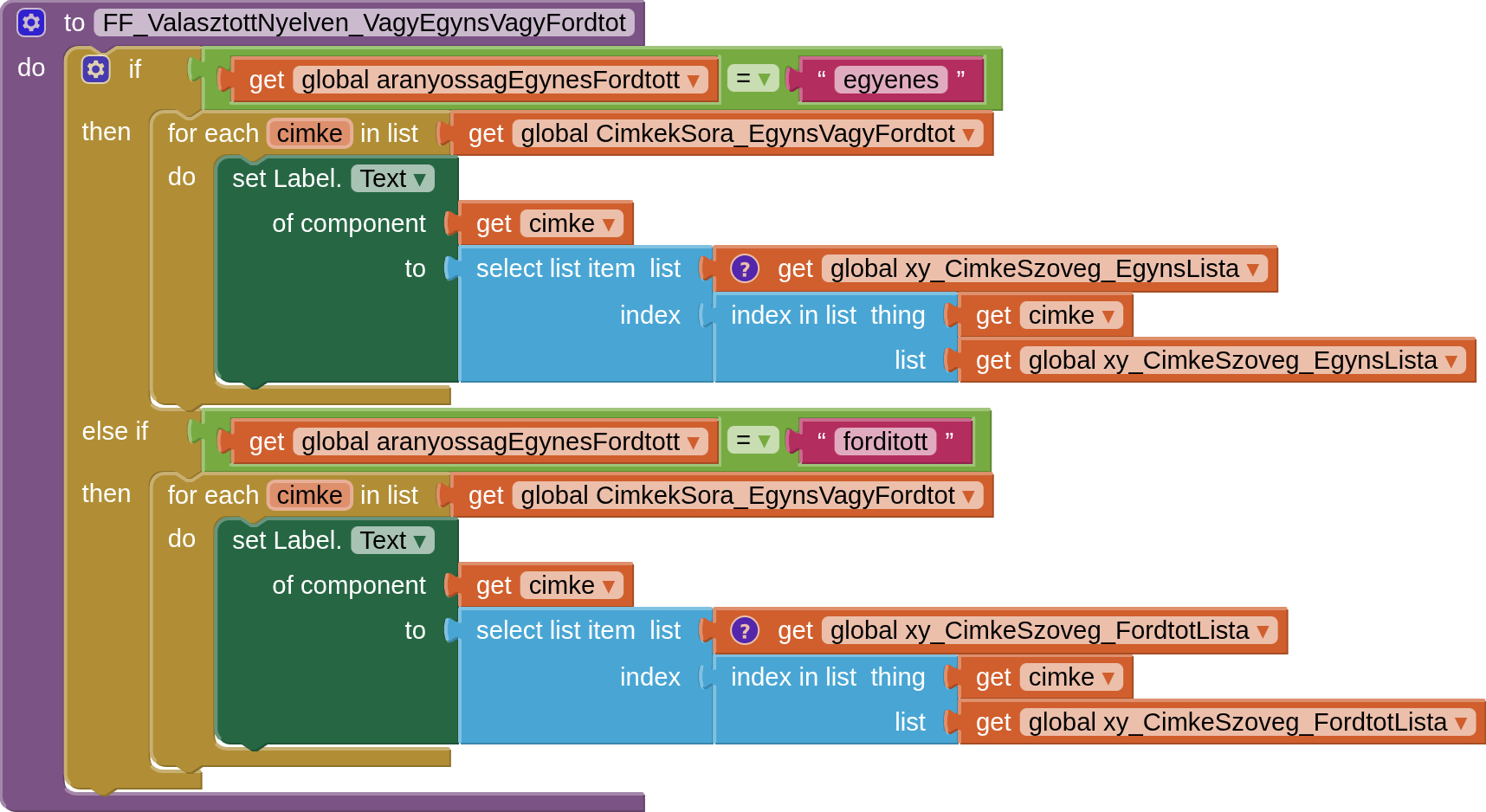Click cimke loop variable name in upper for each
This screenshot has height=812, width=1486.
pos(309,133)
